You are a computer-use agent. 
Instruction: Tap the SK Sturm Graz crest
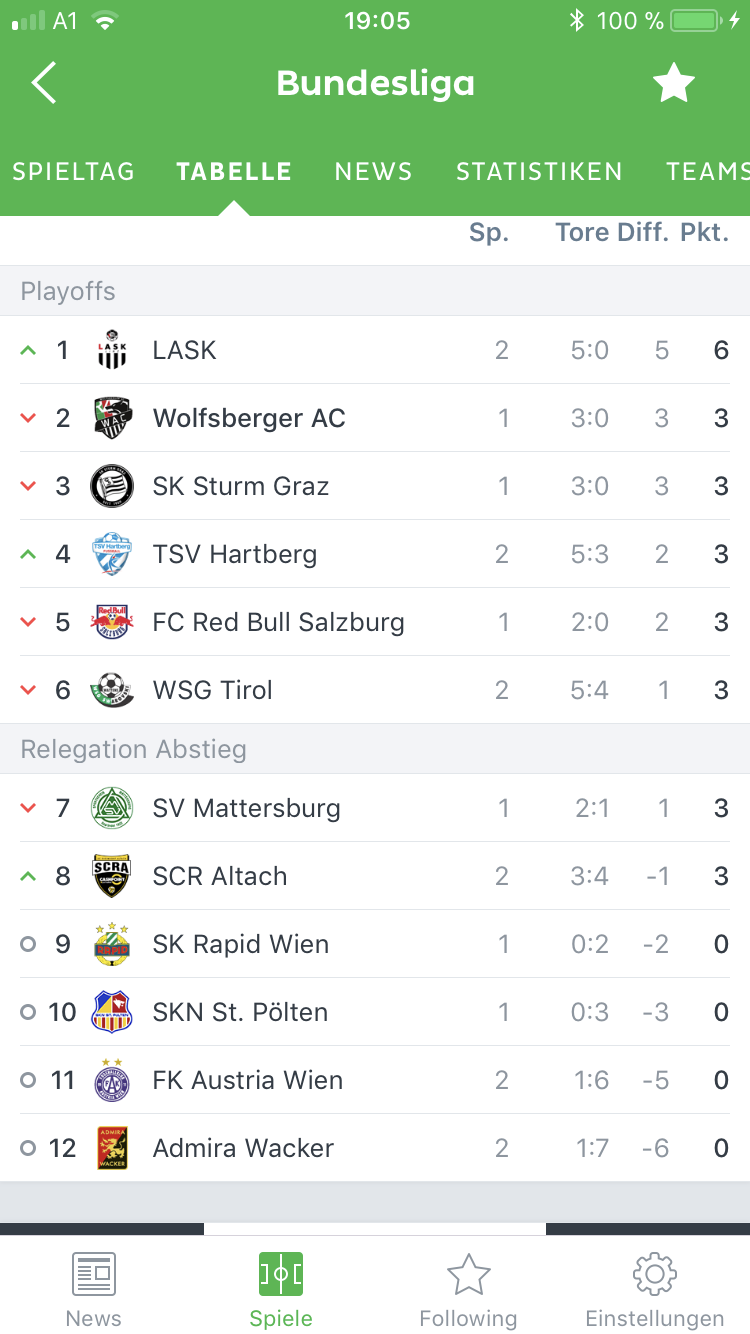click(x=111, y=486)
